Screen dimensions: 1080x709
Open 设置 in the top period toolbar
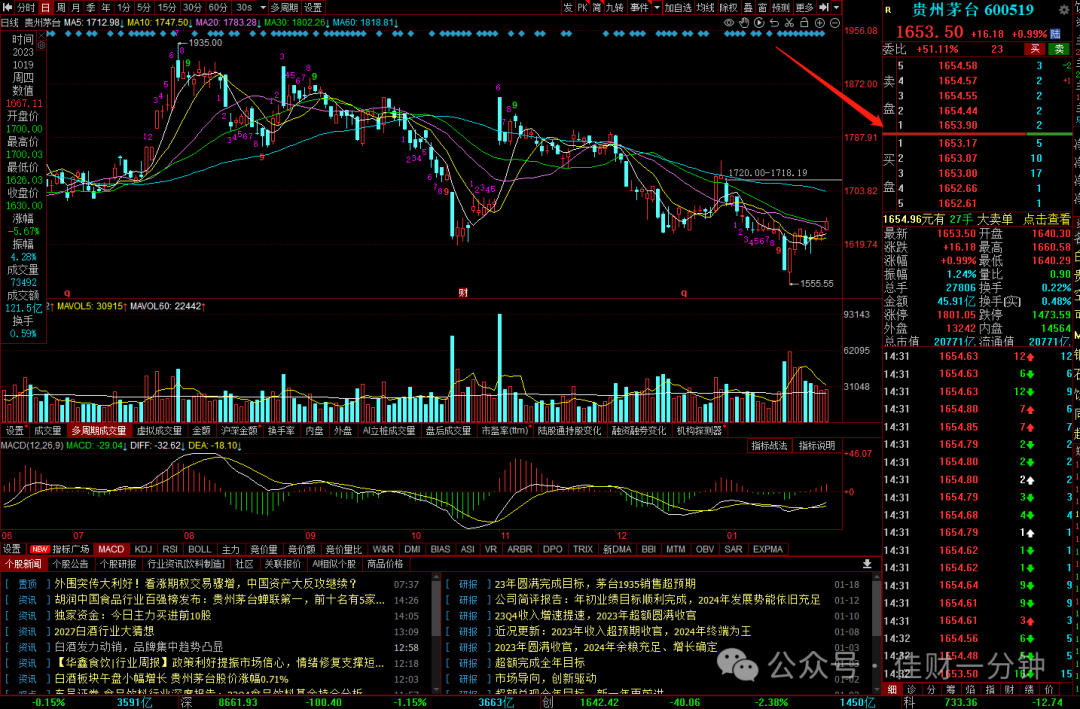pos(313,7)
